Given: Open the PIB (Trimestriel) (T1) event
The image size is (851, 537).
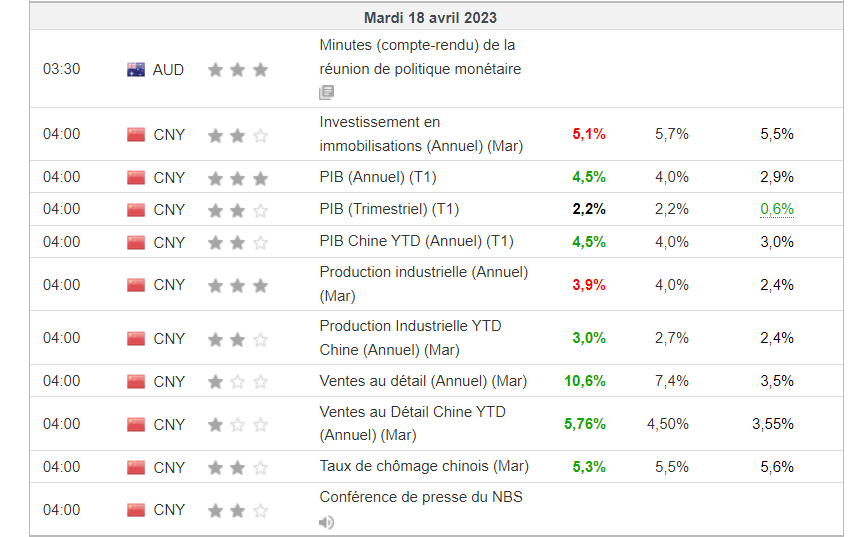Looking at the screenshot, I should (x=389, y=209).
